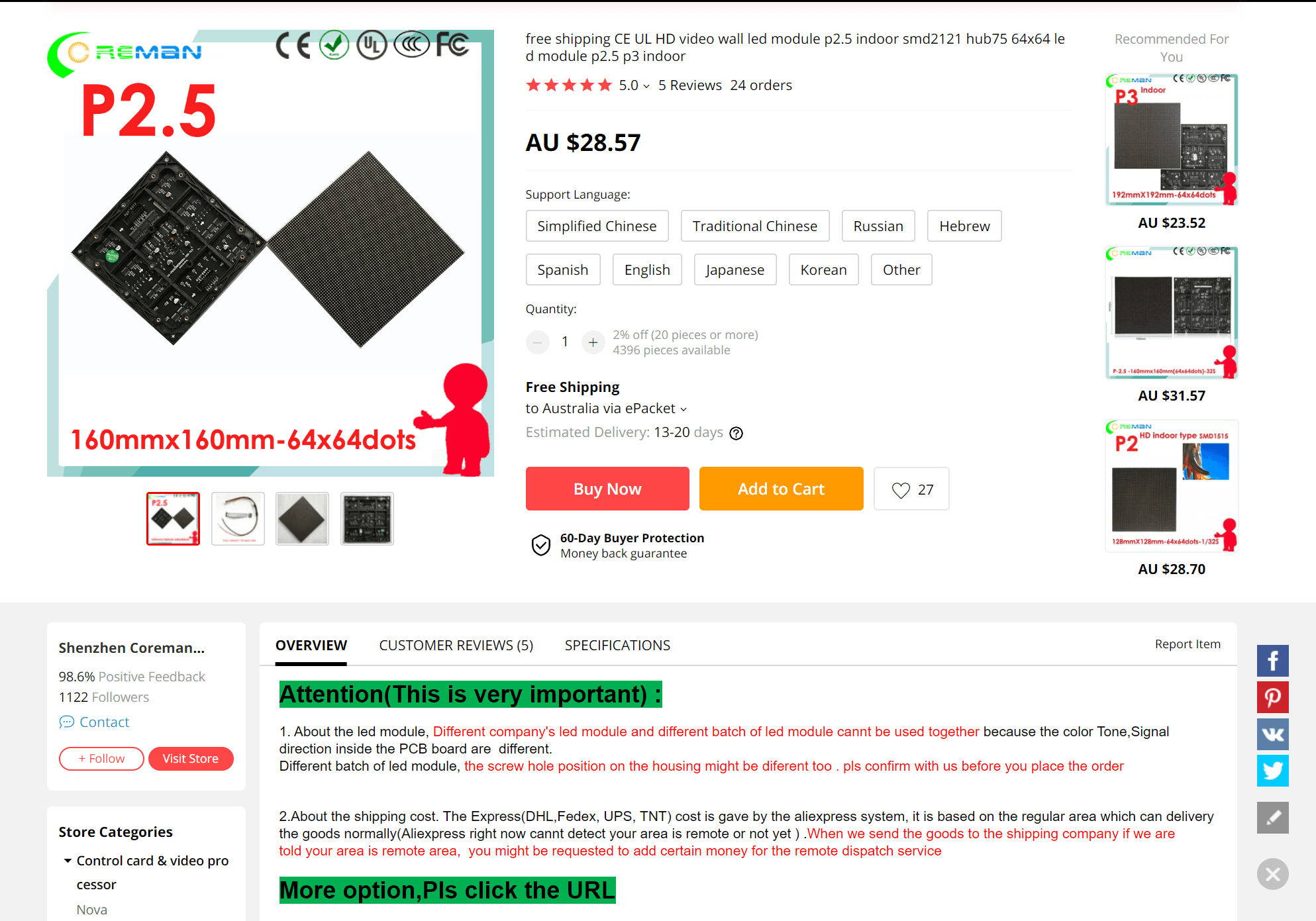Select Simplified Chinese language option
1316x921 pixels.
597,226
